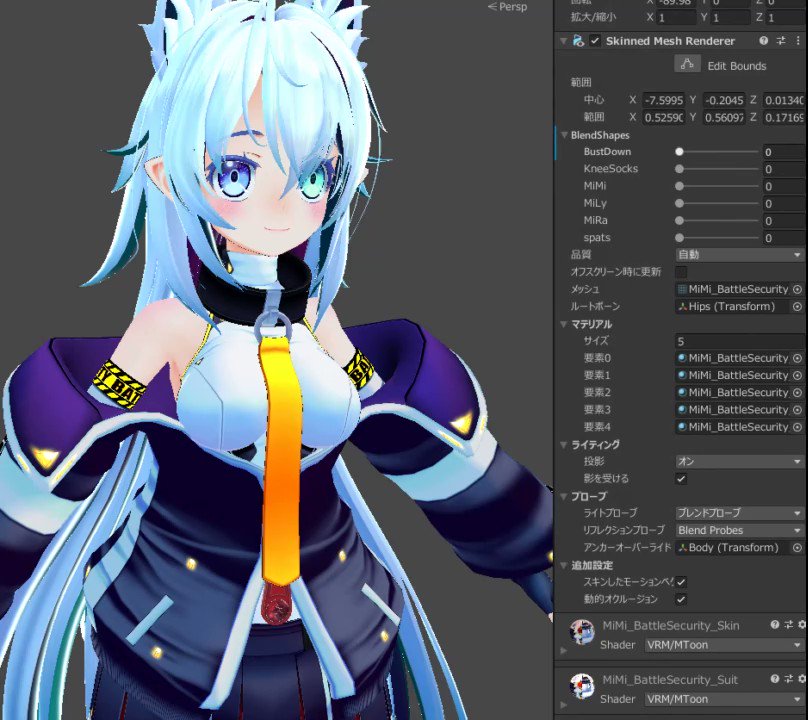Click the MiMi_BattleSecurity_Suit material preview thumbnail
The width and height of the screenshot is (808, 720).
click(x=582, y=686)
